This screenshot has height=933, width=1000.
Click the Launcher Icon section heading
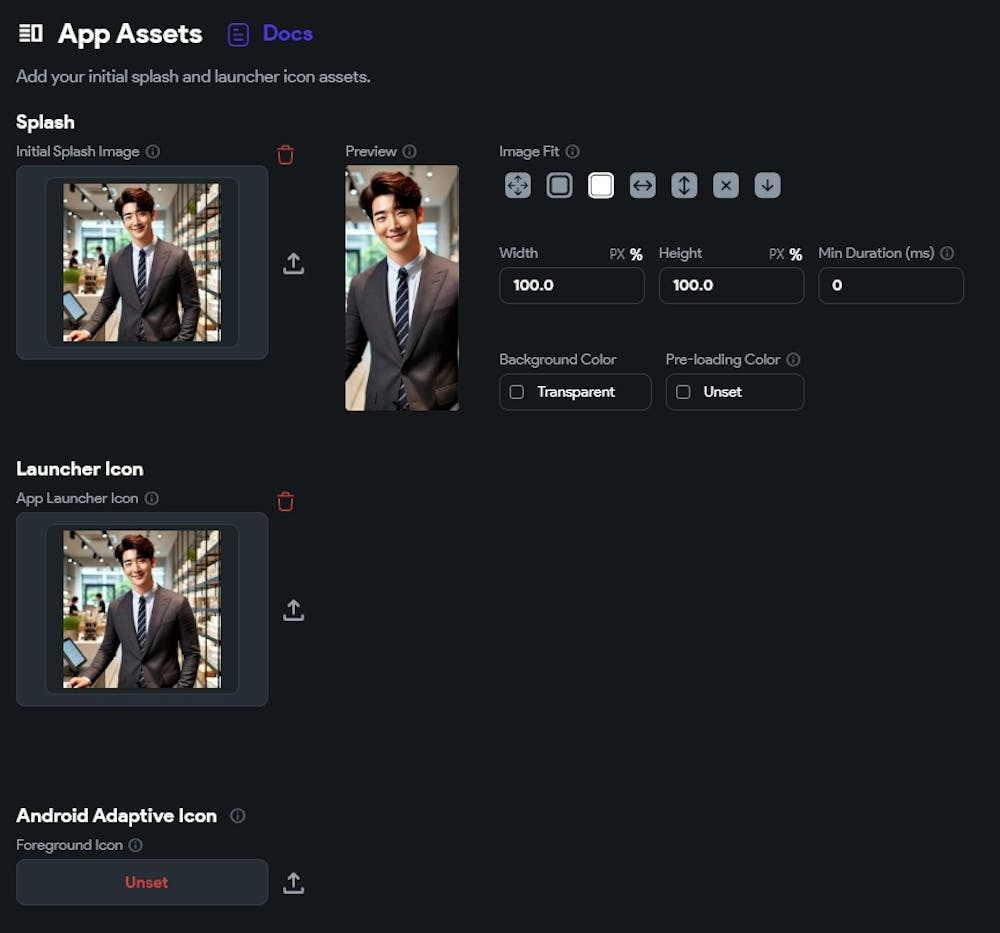pos(80,469)
